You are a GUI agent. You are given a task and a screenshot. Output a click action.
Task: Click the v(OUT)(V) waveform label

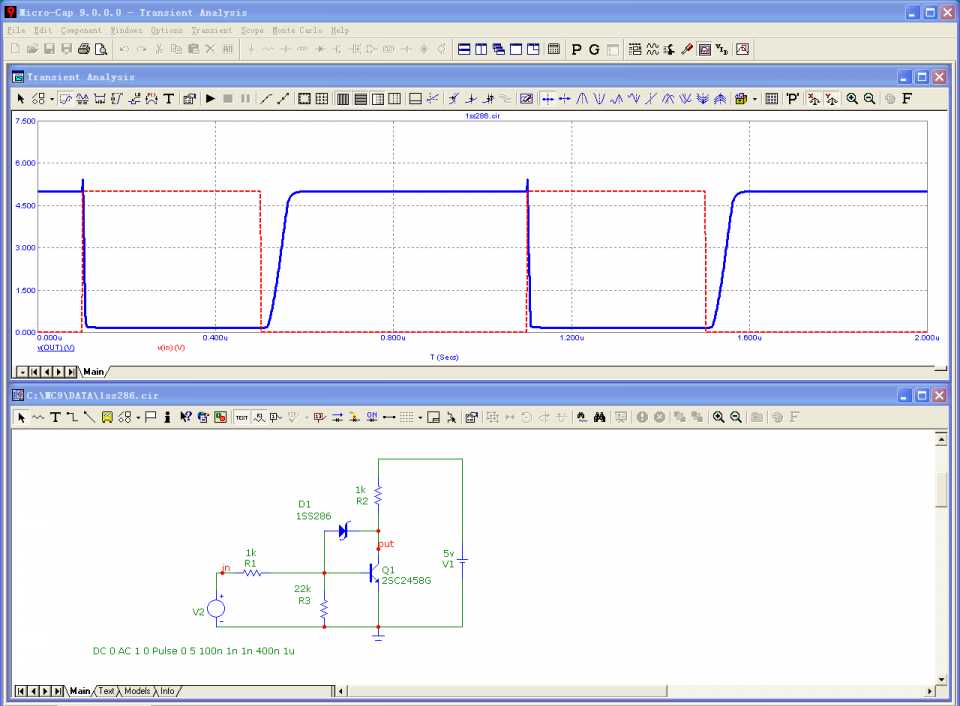pos(56,348)
